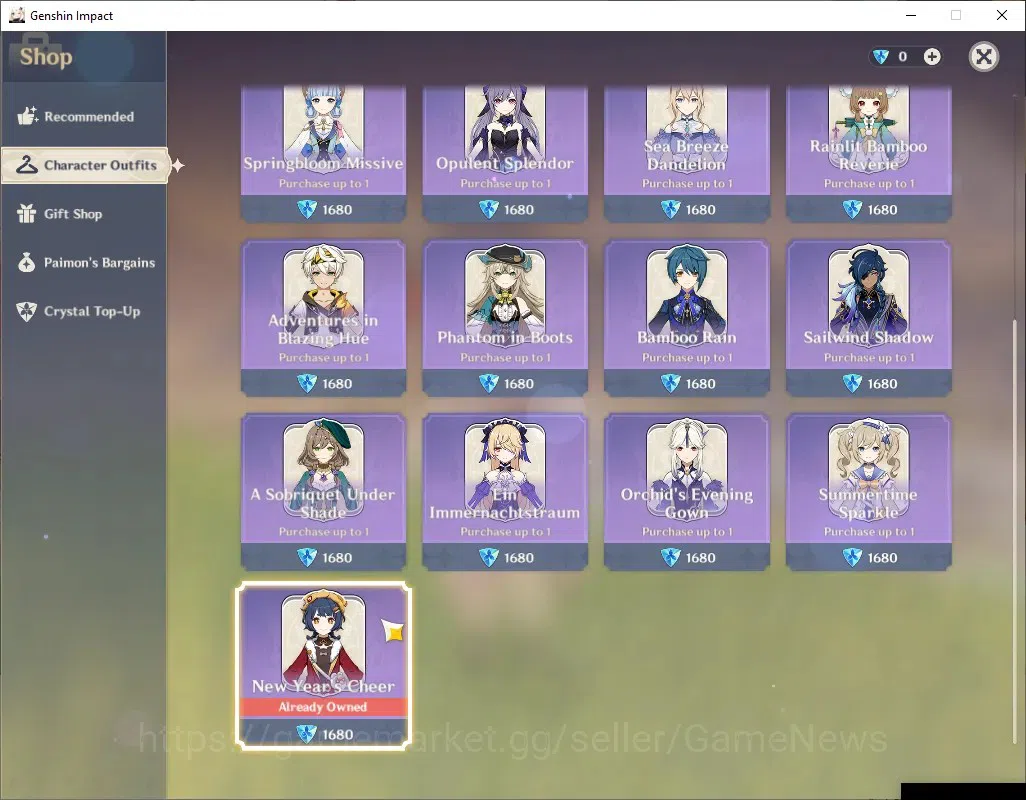This screenshot has width=1026, height=800.
Task: Click the 1680 price under Summertime Sparkle
Action: [882, 558]
